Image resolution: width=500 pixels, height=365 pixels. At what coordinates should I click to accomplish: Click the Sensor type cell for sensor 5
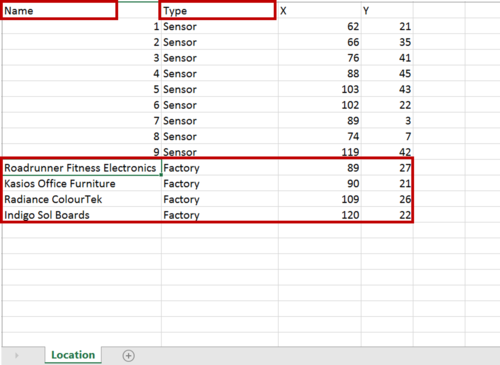(220, 89)
